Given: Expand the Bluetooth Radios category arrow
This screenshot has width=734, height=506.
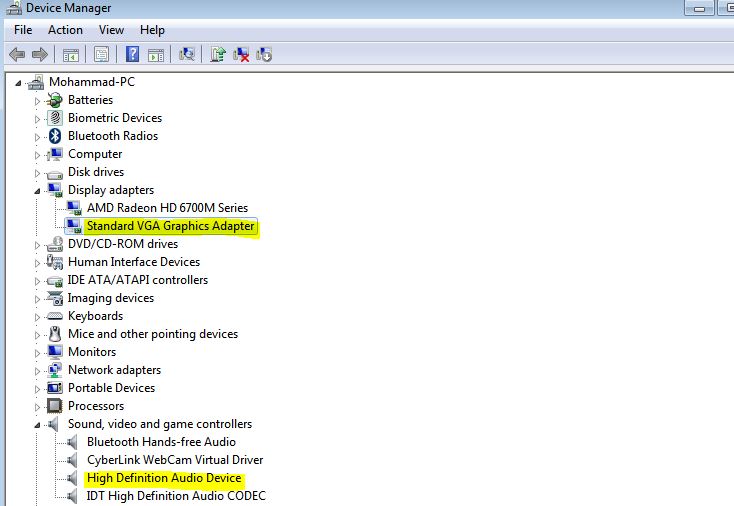Looking at the screenshot, I should [37, 137].
